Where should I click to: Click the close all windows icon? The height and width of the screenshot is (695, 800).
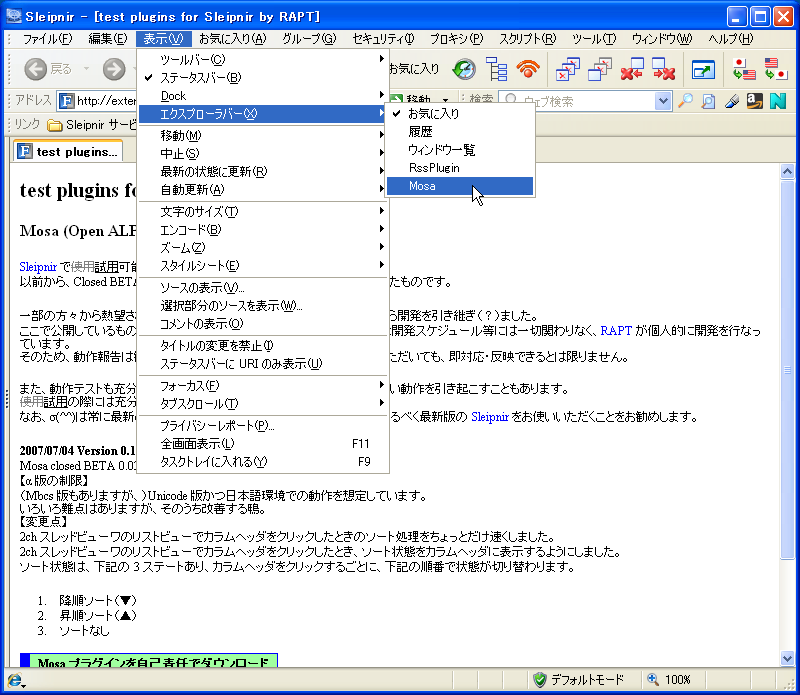(x=567, y=69)
